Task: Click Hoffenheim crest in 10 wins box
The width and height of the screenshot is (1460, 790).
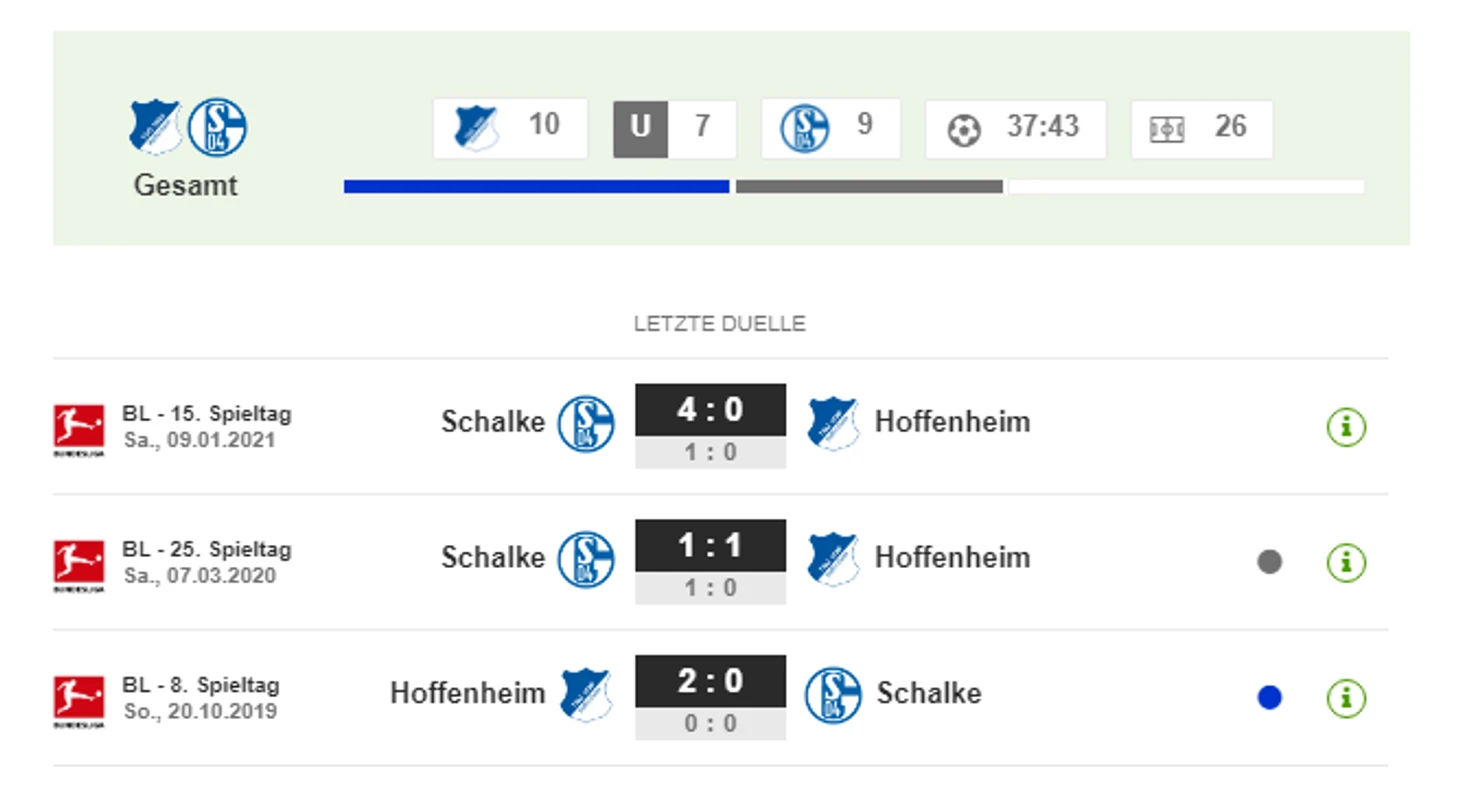Action: tap(476, 128)
